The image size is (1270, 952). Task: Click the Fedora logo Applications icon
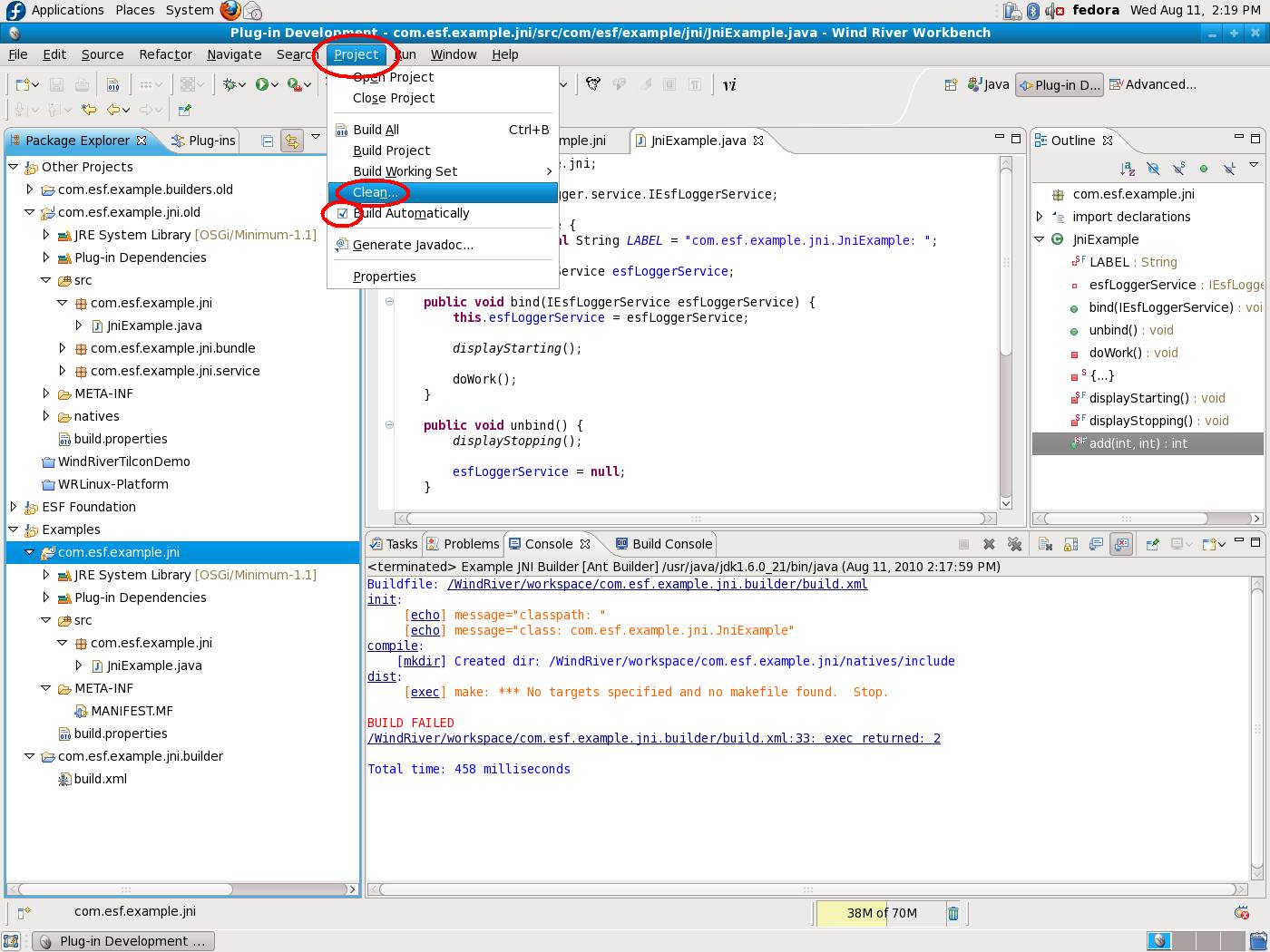point(15,10)
